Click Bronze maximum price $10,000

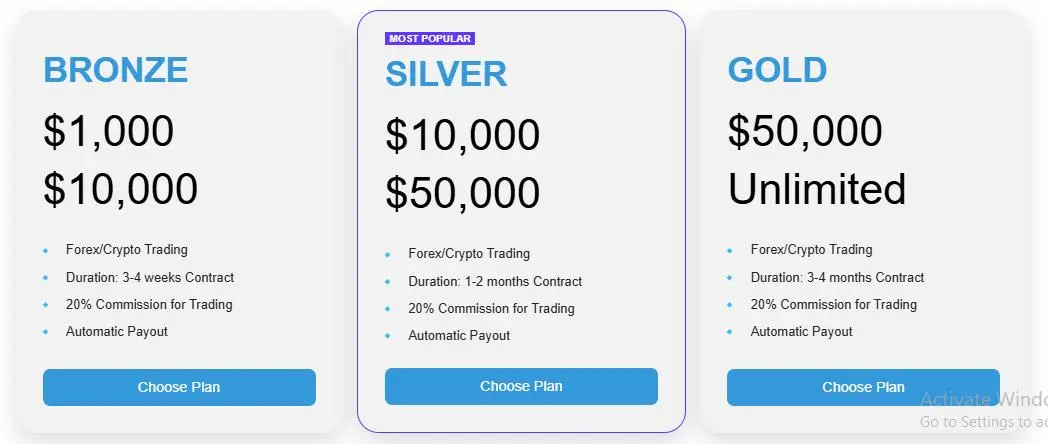(x=121, y=189)
